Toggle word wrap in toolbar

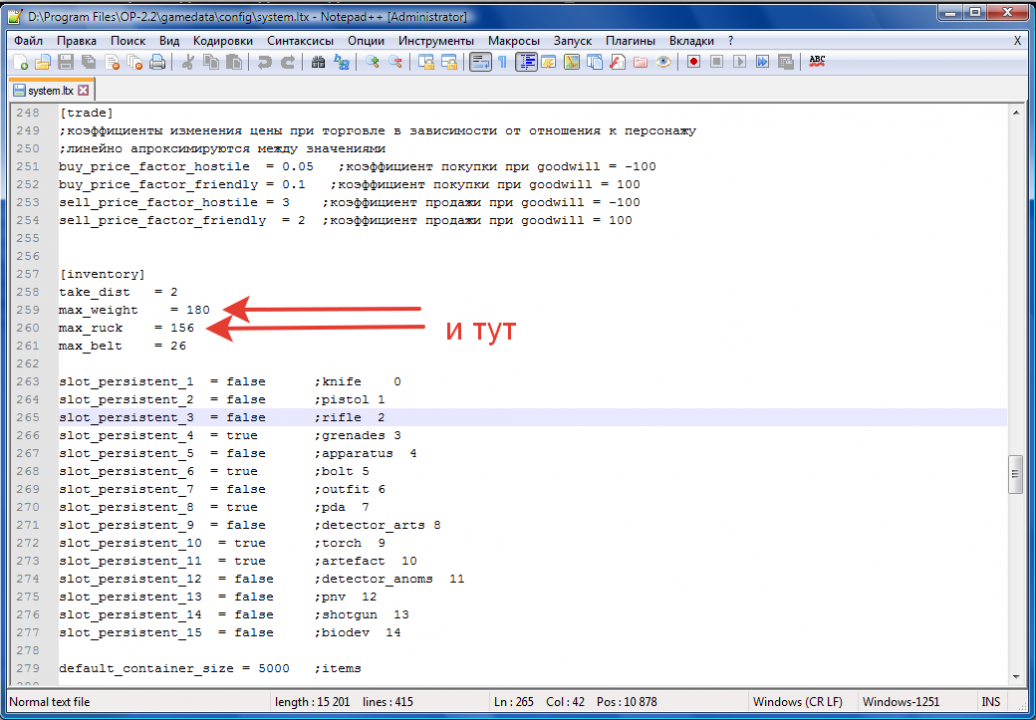tap(480, 63)
